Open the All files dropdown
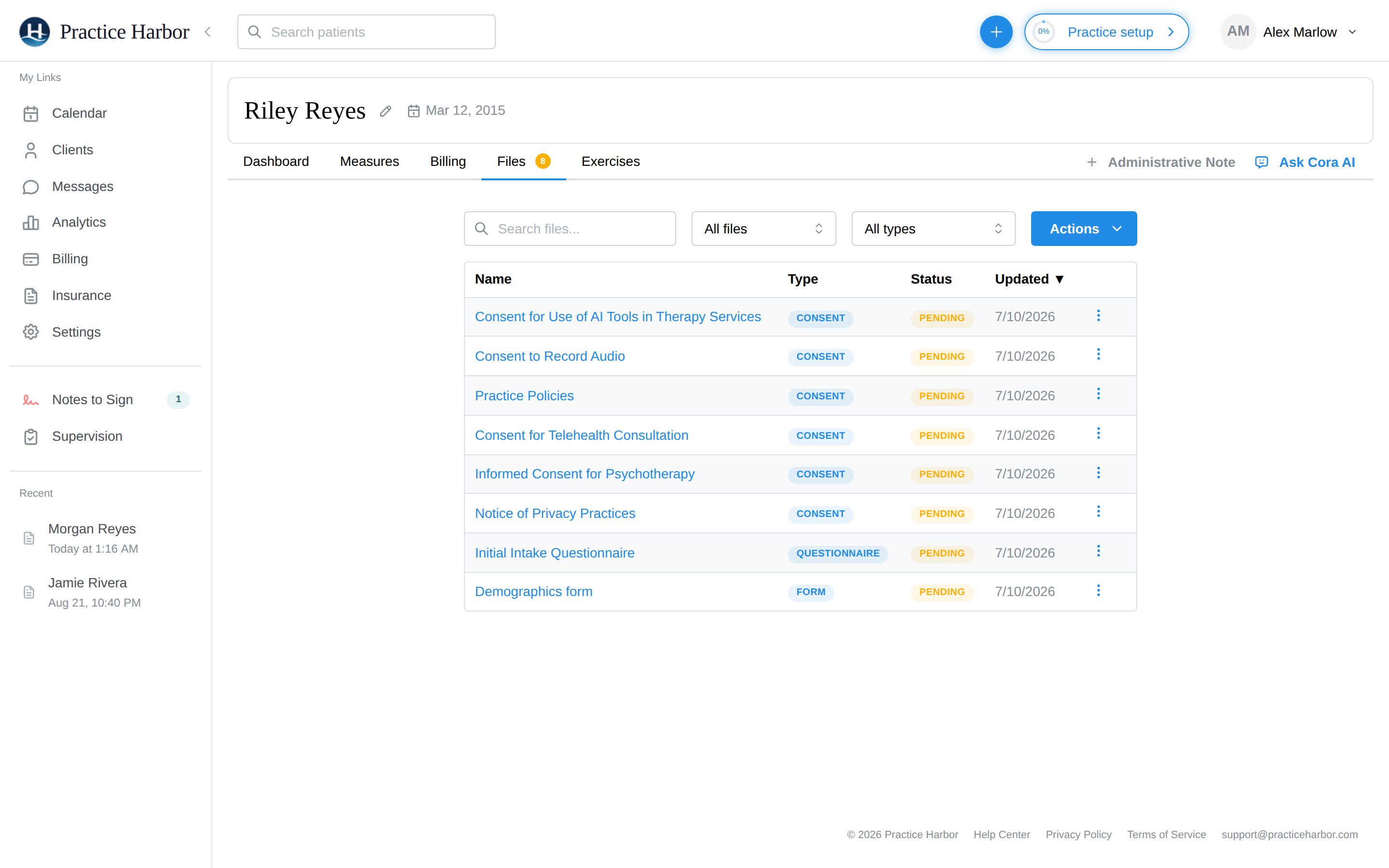1389x868 pixels. (763, 229)
